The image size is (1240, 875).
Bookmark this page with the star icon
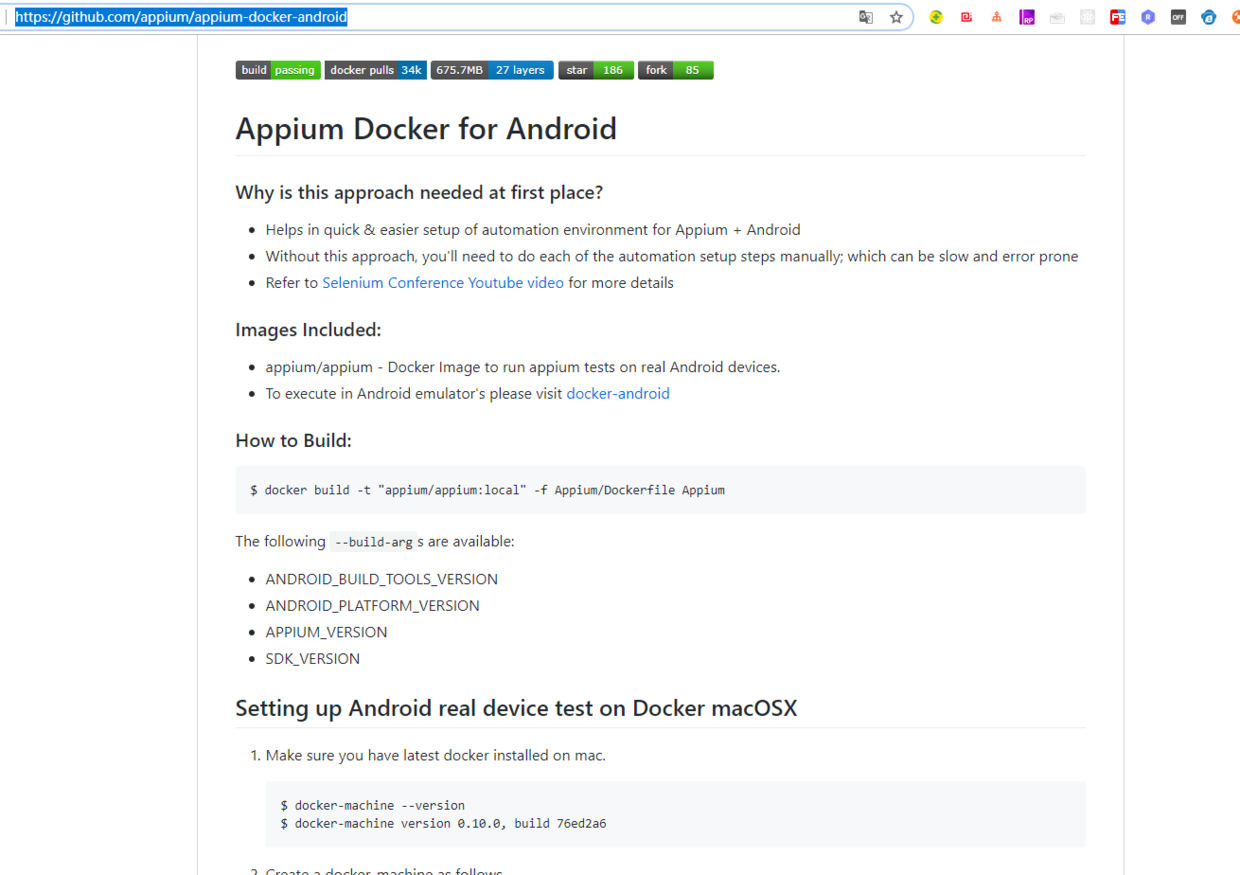point(896,17)
